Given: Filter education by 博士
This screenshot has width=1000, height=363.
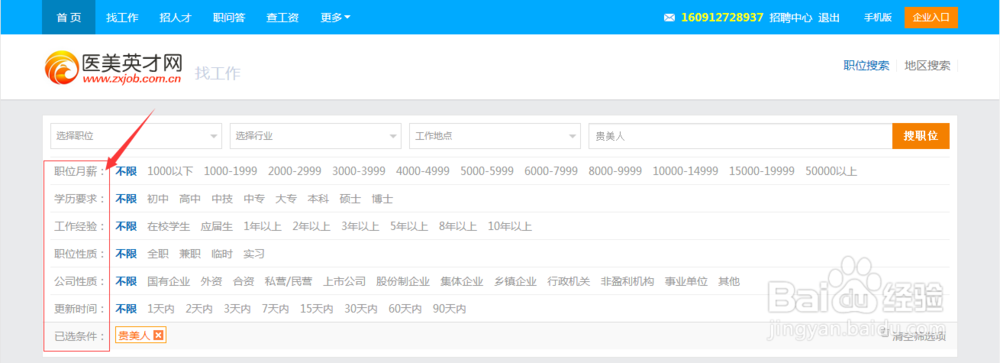Looking at the screenshot, I should point(383,198).
